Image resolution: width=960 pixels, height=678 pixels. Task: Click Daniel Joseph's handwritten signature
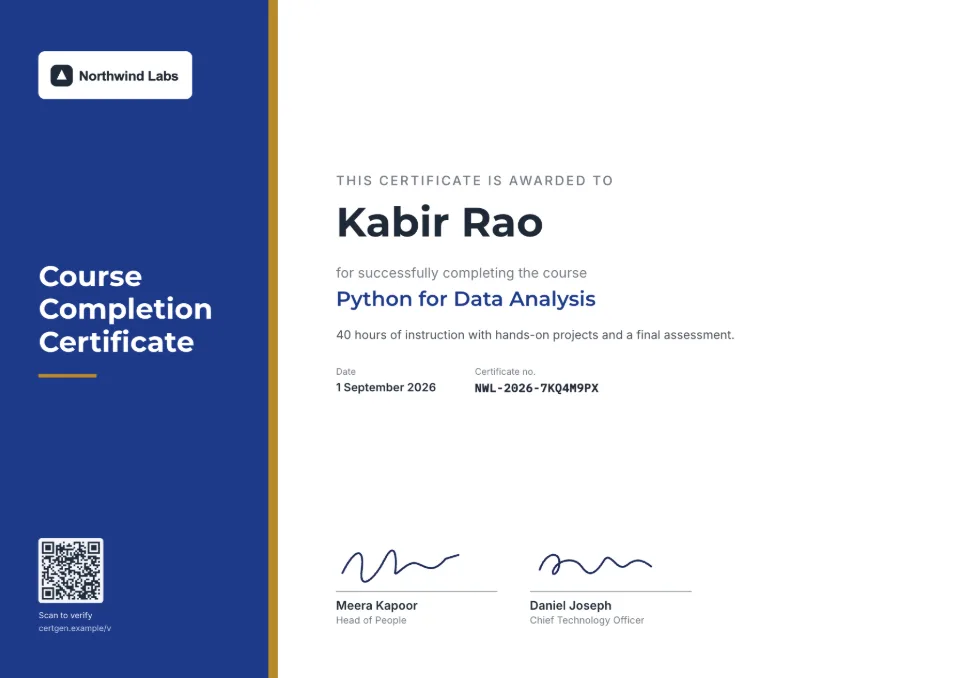pos(595,564)
